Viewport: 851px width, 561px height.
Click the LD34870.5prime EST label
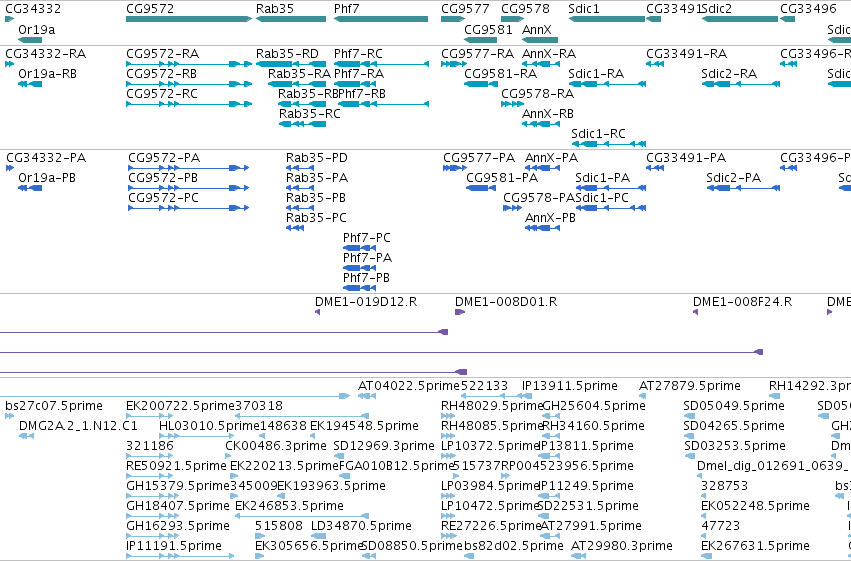[361, 526]
